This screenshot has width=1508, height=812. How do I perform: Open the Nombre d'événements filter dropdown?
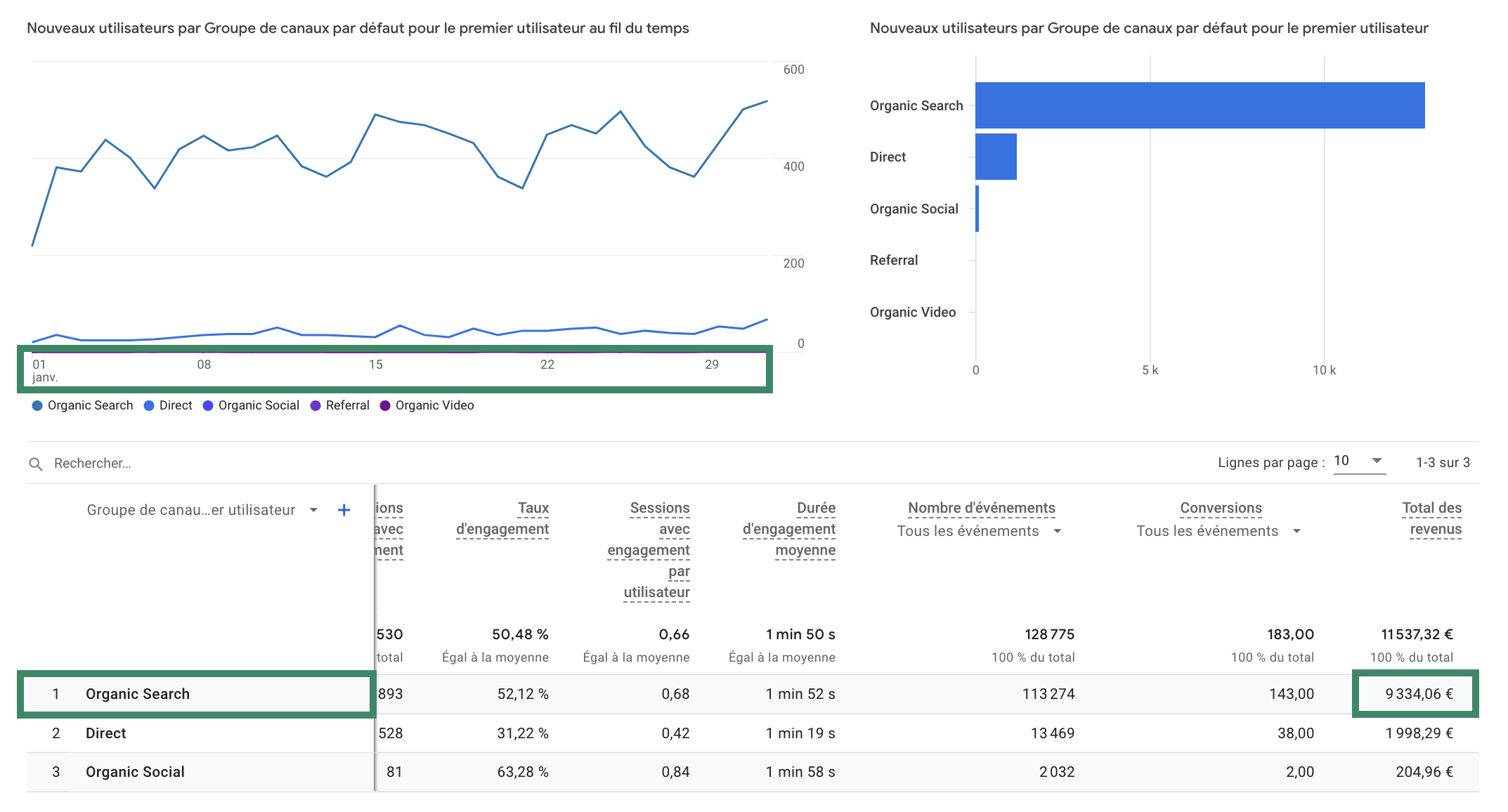[1057, 531]
